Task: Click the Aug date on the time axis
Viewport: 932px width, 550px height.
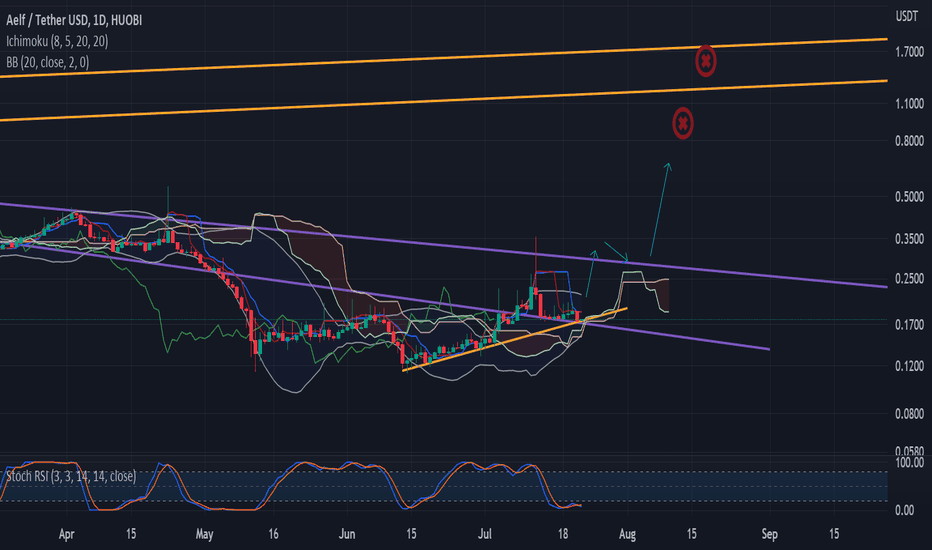Action: point(627,534)
